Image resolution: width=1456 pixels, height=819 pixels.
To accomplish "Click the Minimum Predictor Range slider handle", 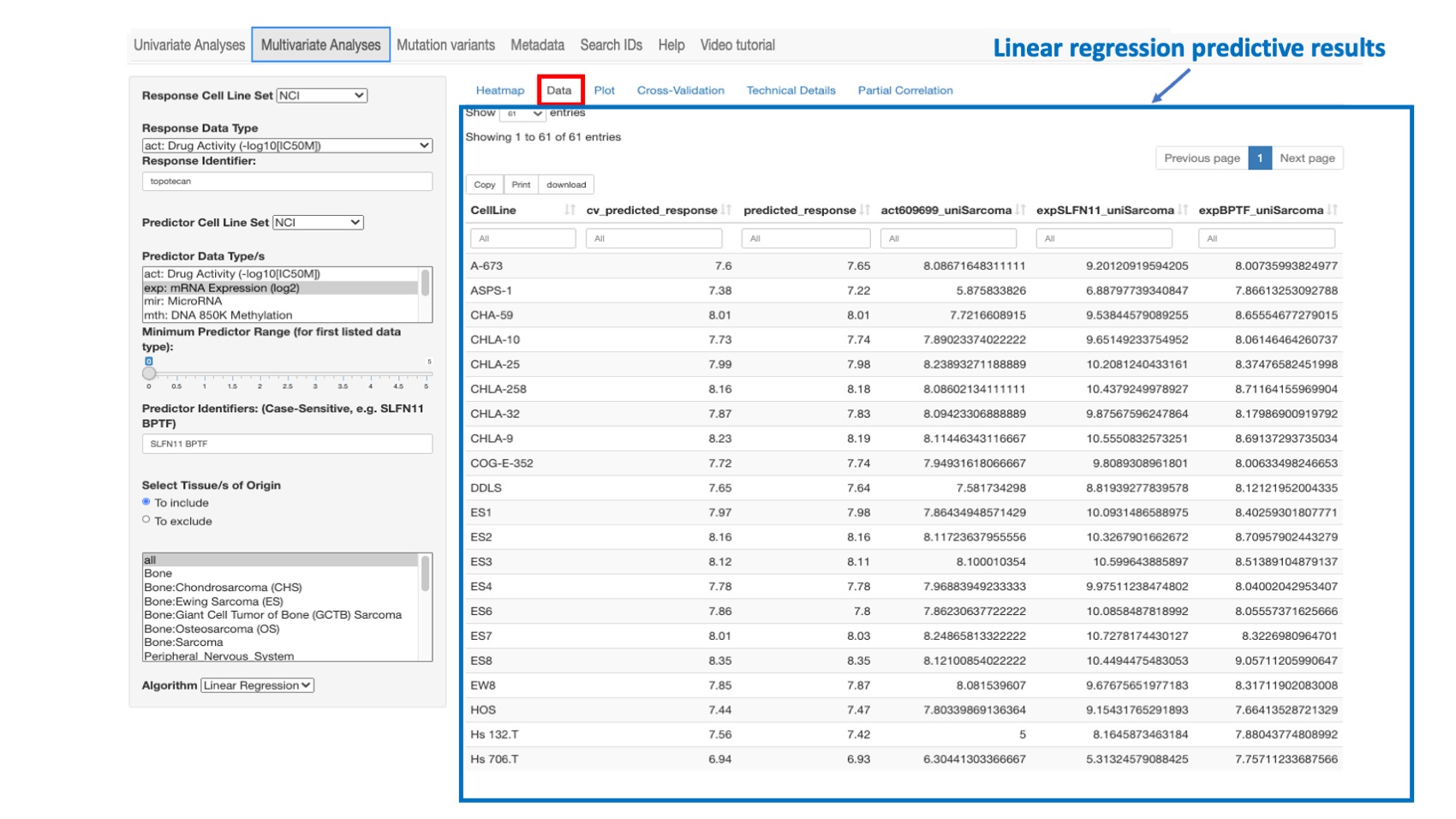I will pyautogui.click(x=151, y=374).
